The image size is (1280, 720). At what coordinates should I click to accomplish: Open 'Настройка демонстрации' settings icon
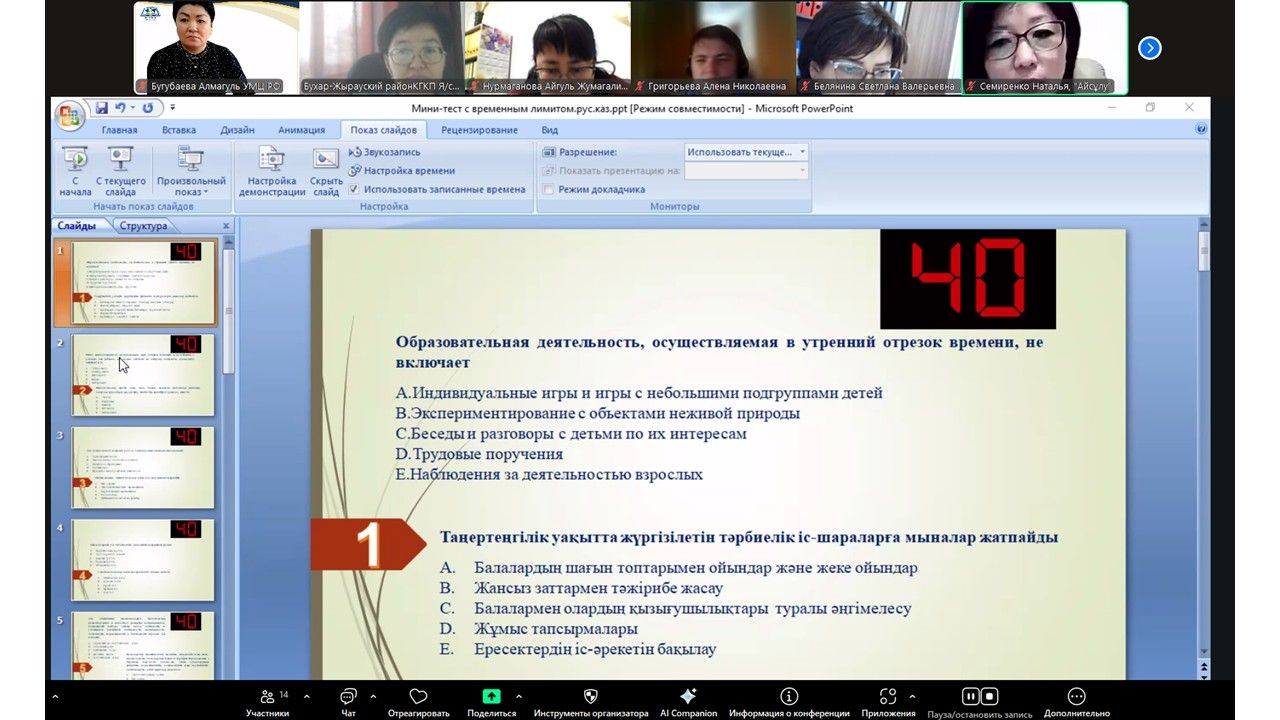click(272, 160)
